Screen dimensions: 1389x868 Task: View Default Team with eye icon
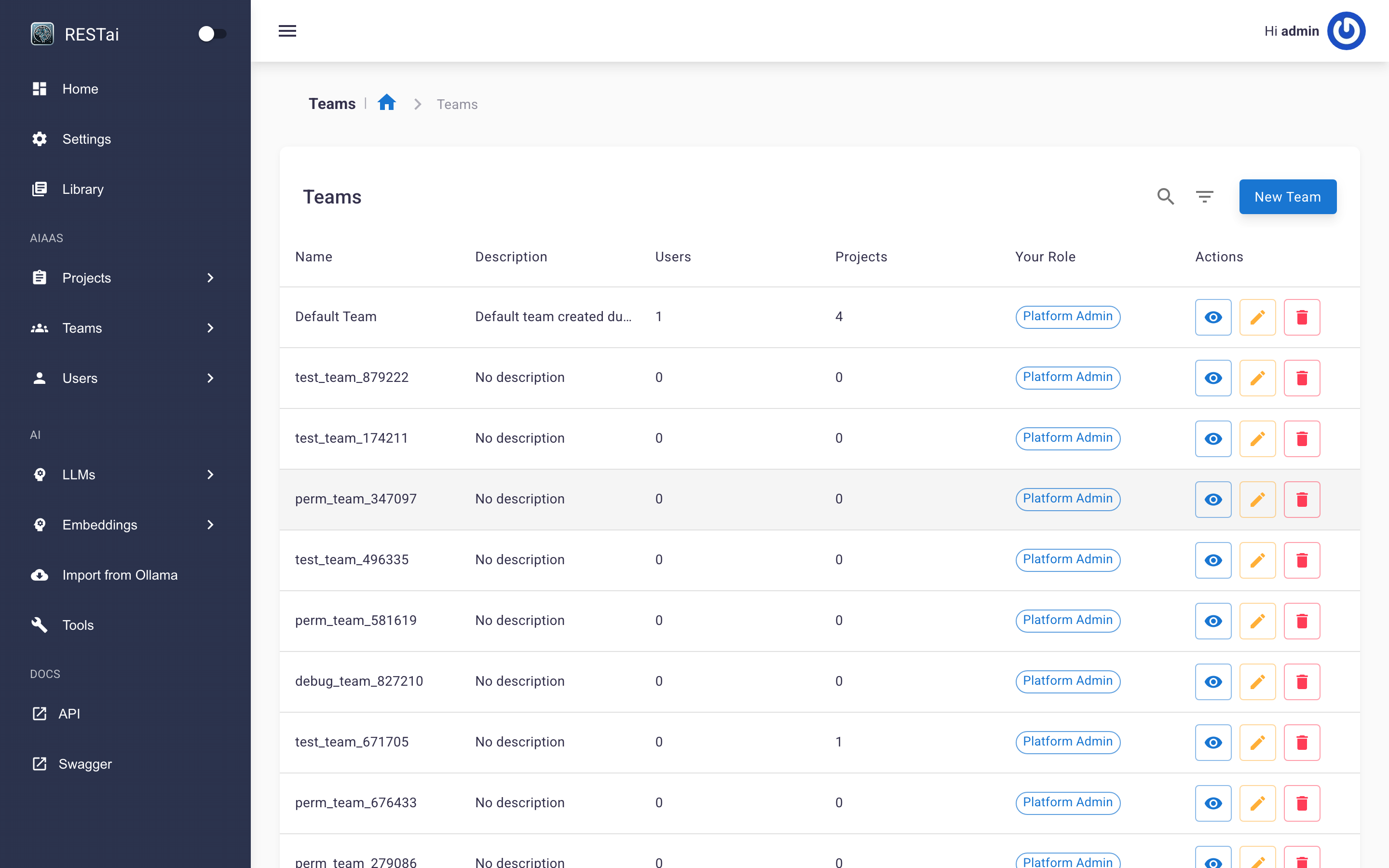point(1213,317)
